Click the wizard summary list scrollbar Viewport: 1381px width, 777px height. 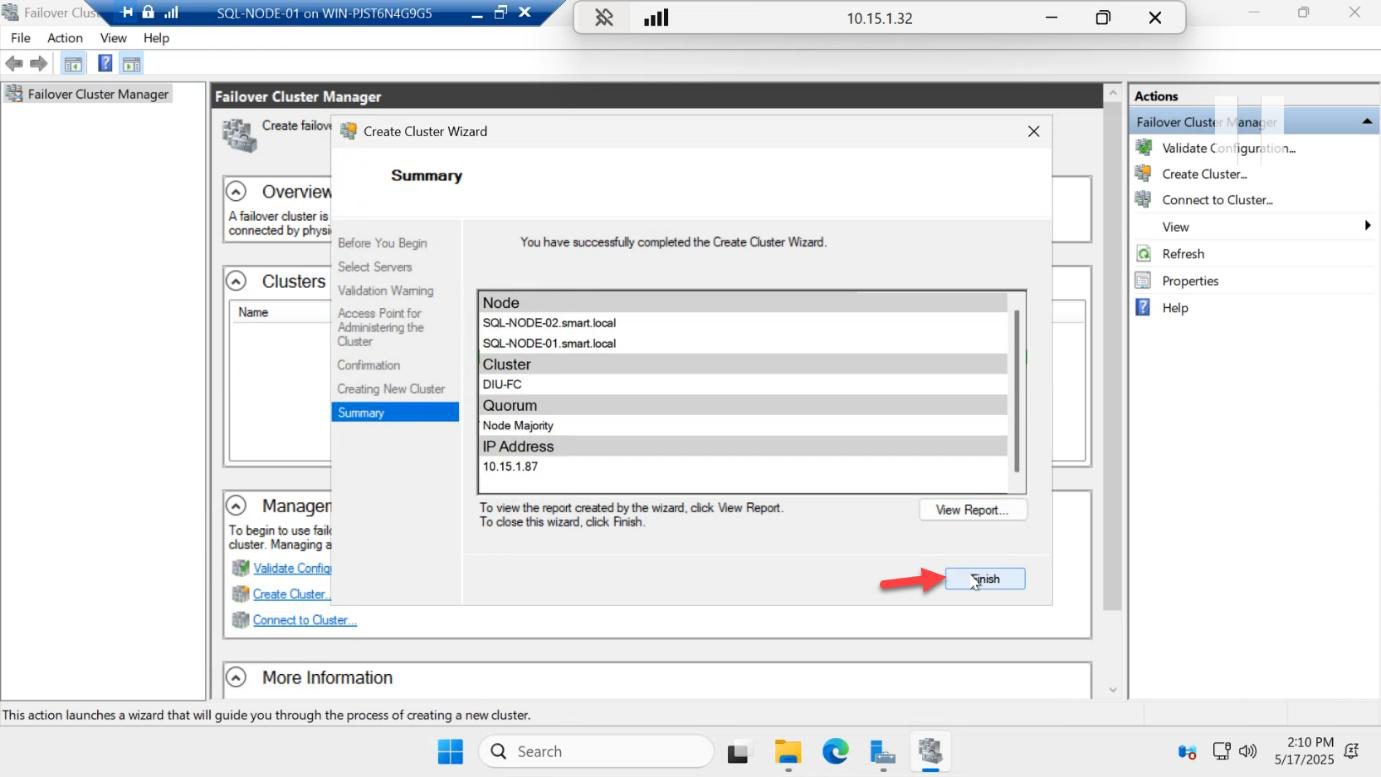(x=1017, y=390)
